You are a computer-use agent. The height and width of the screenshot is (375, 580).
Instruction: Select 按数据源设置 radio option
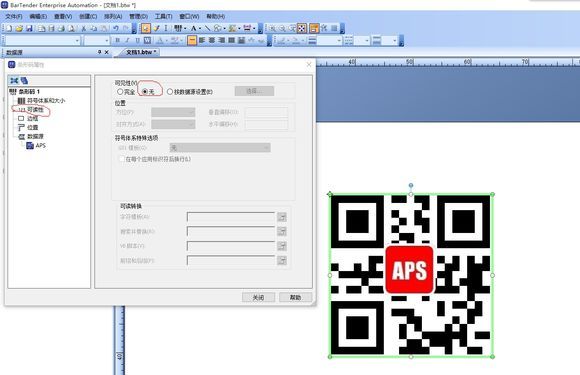click(x=170, y=91)
